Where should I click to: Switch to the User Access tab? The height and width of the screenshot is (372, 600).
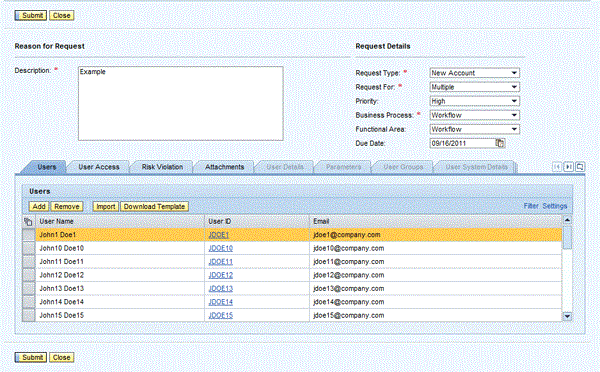pos(99,167)
